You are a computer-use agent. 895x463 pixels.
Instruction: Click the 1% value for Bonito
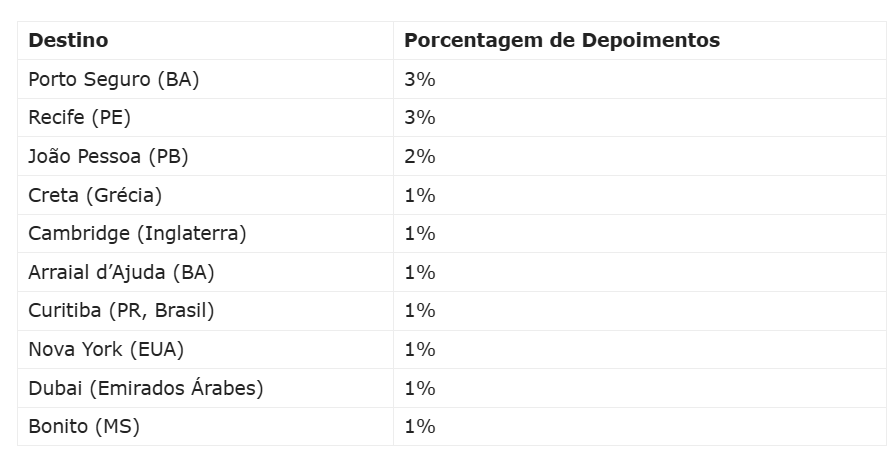pos(420,426)
